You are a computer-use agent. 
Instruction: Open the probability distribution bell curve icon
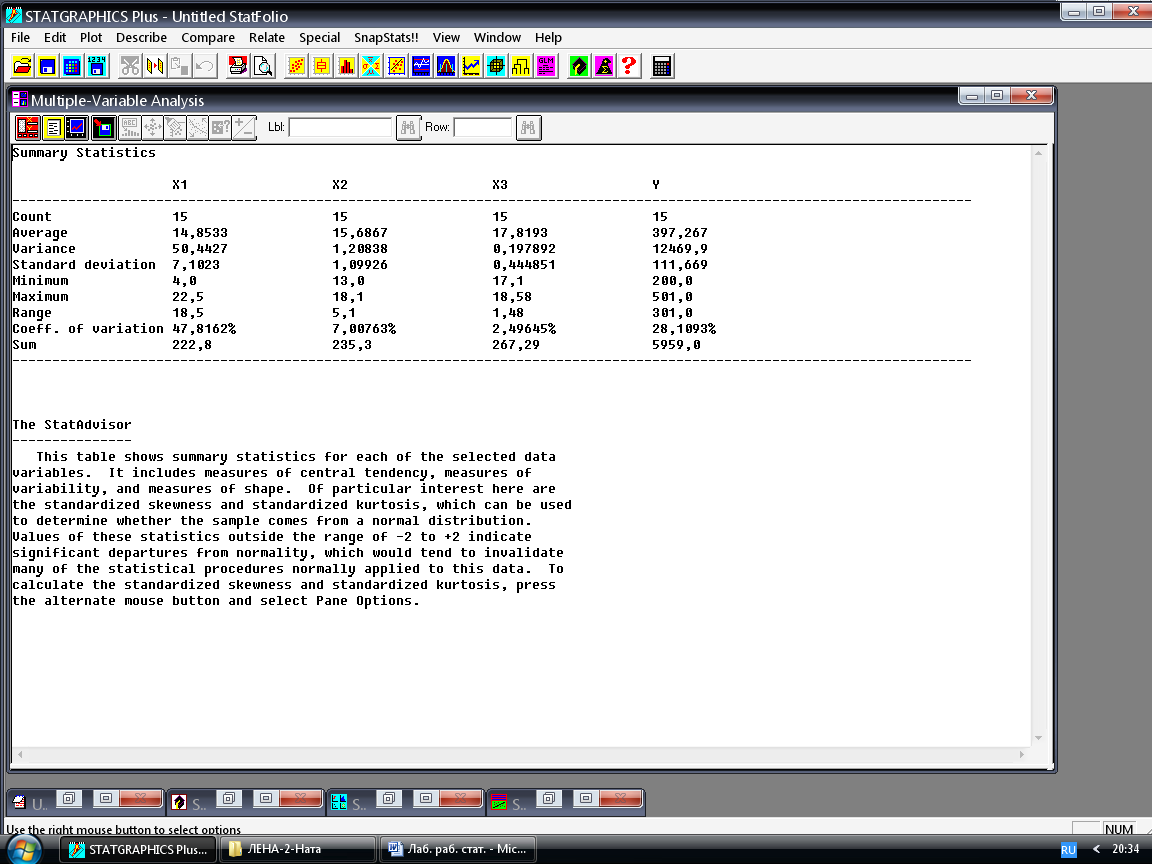point(446,66)
